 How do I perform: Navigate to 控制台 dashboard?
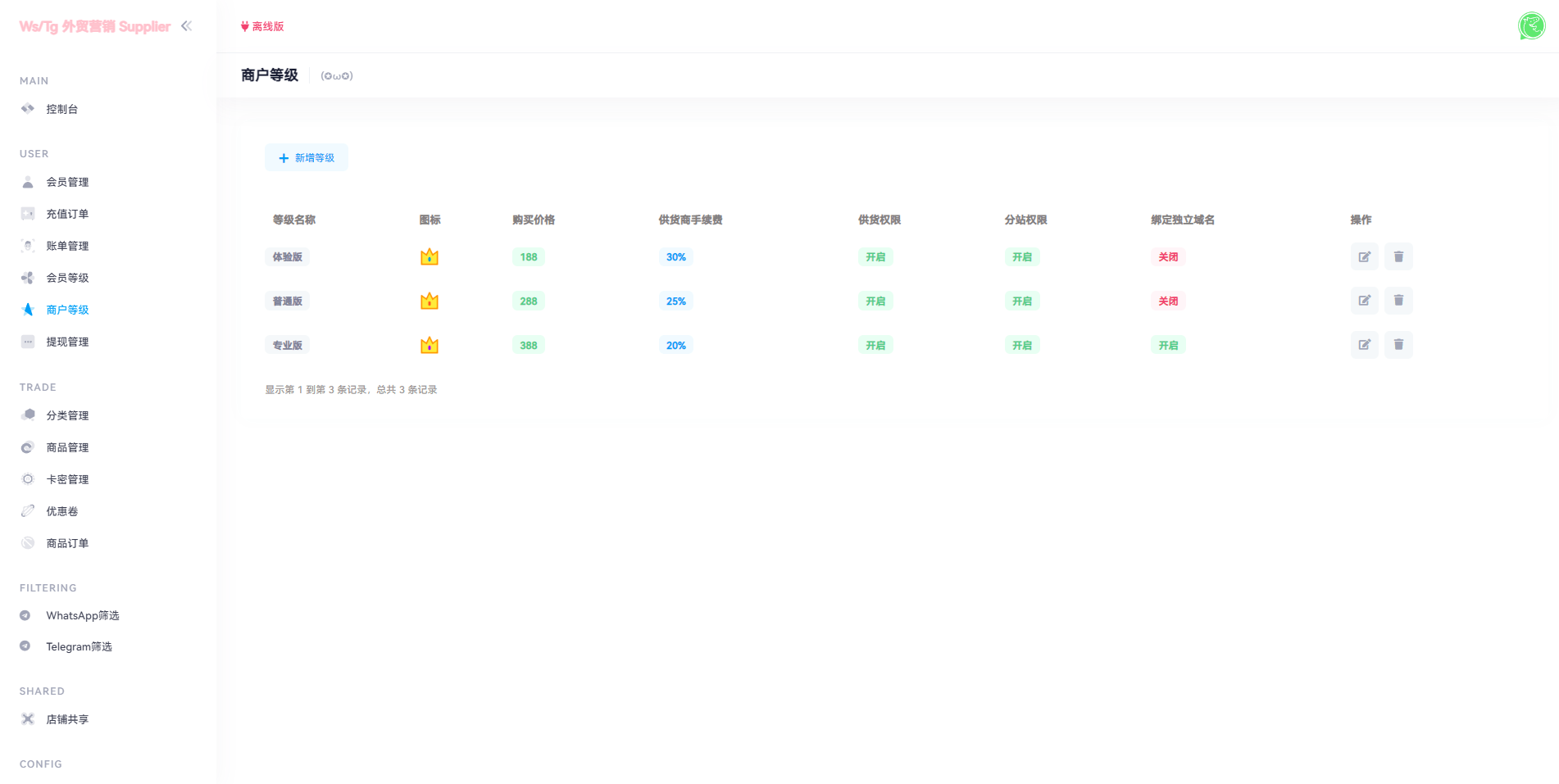[61, 109]
